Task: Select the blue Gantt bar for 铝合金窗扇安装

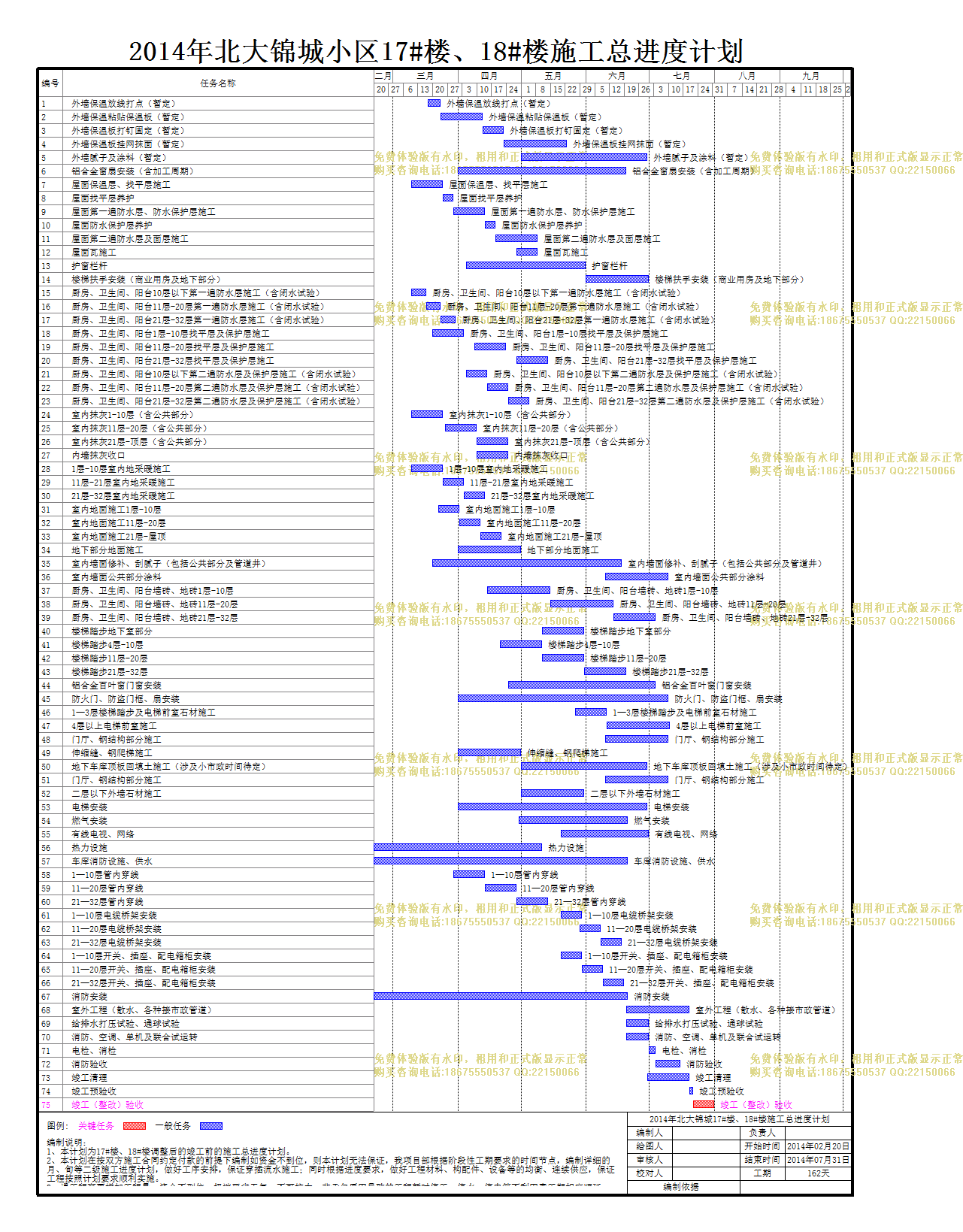Action: pos(542,171)
